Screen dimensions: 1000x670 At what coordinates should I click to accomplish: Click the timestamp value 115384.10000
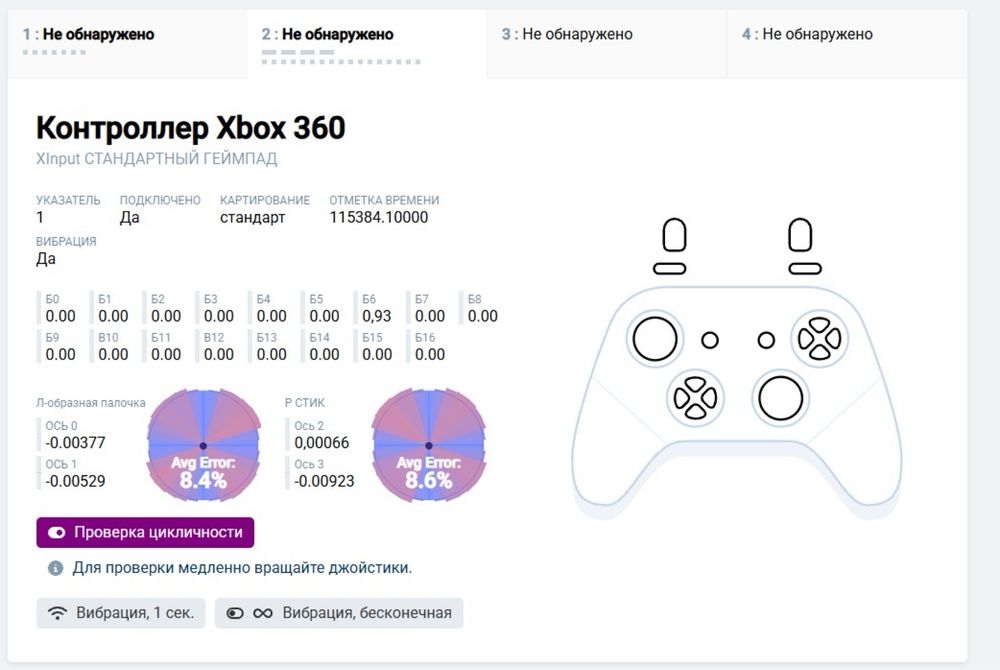coord(379,217)
